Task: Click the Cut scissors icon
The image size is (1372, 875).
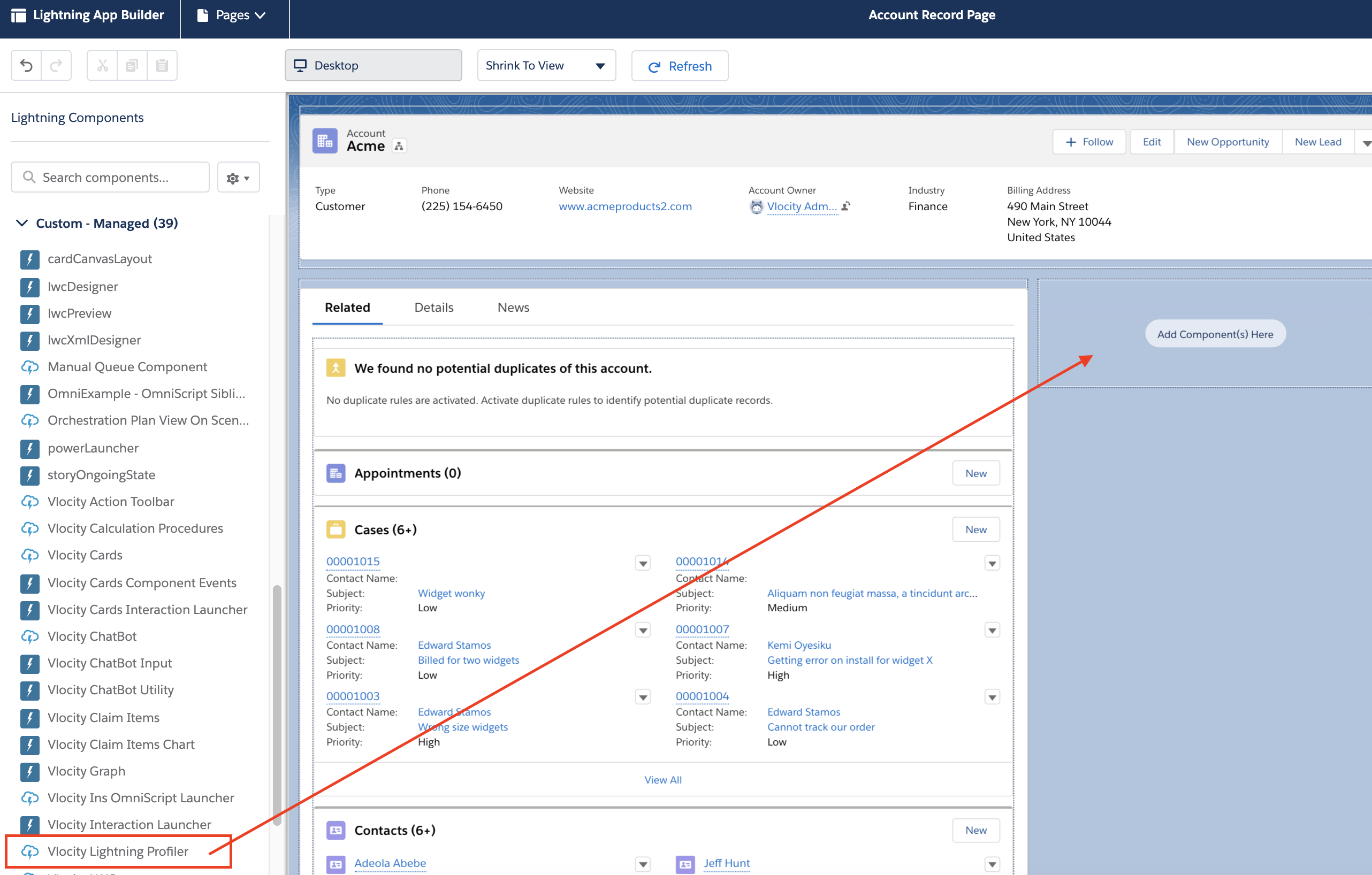Action: point(103,65)
